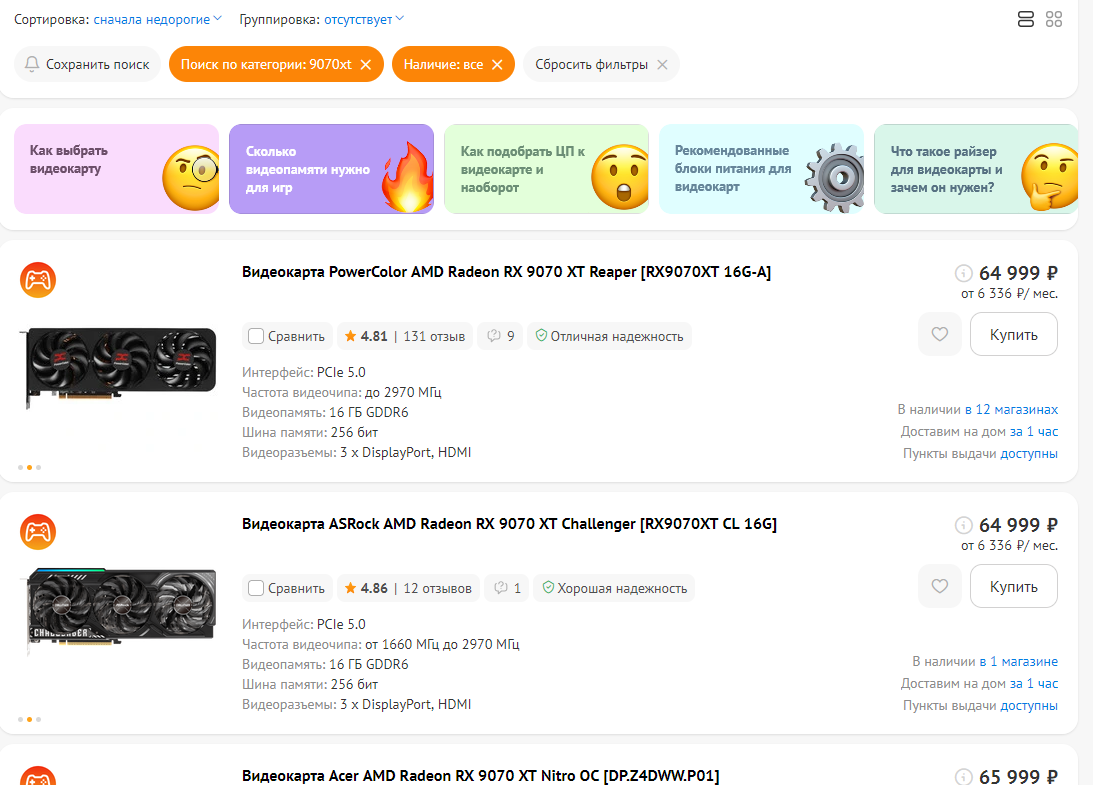Remove the 'Поиск по категории: 9070xt' filter cross
1093x785 pixels.
pos(366,64)
